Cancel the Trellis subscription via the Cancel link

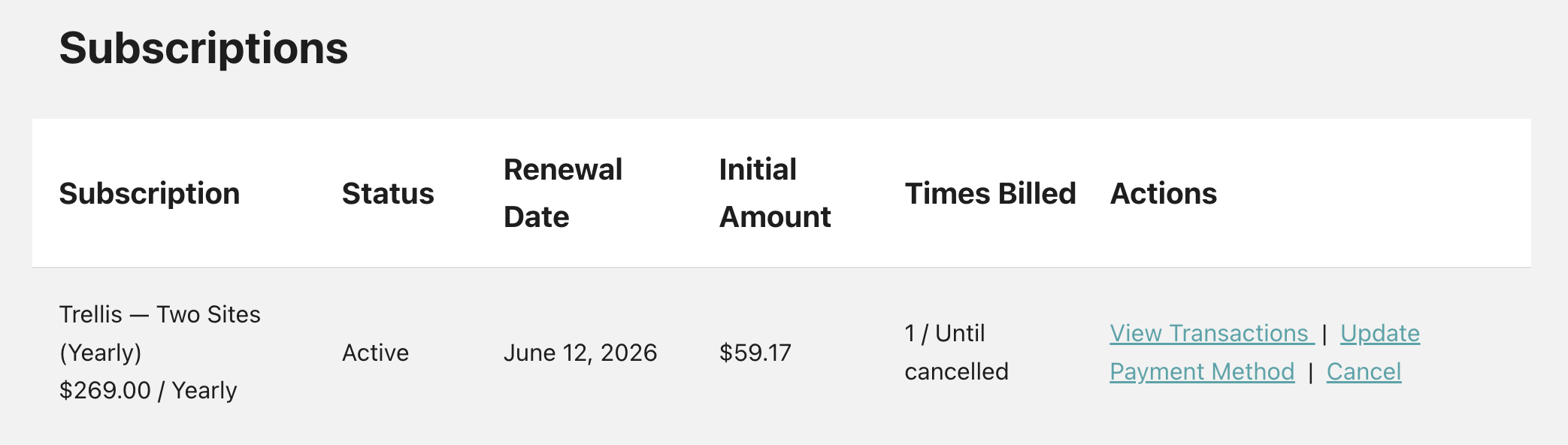[x=1364, y=371]
